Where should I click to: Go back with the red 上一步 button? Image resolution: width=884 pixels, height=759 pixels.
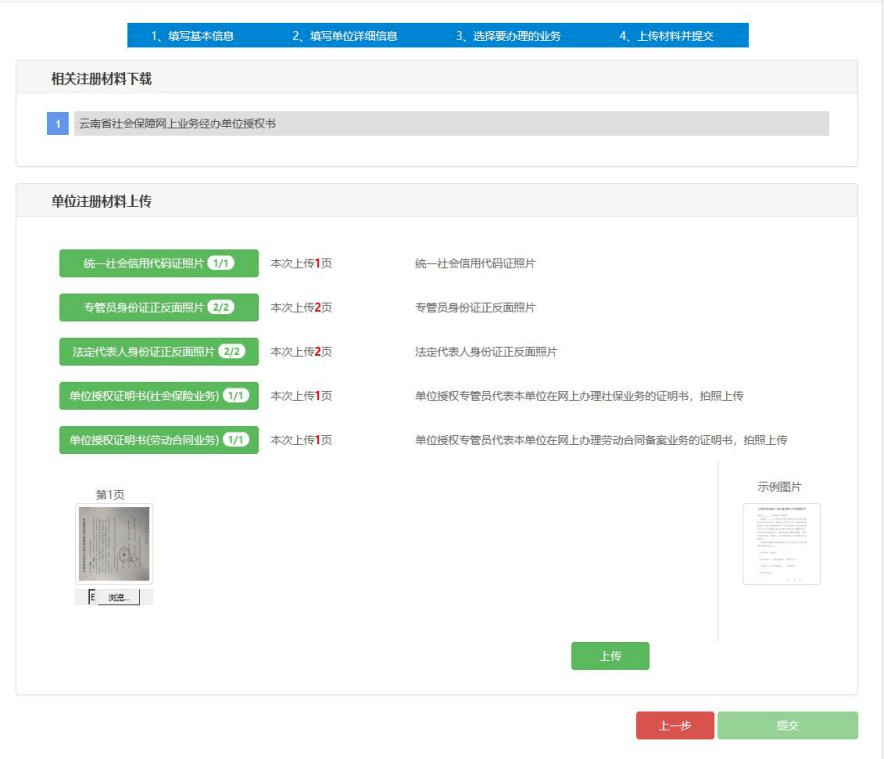click(x=675, y=725)
